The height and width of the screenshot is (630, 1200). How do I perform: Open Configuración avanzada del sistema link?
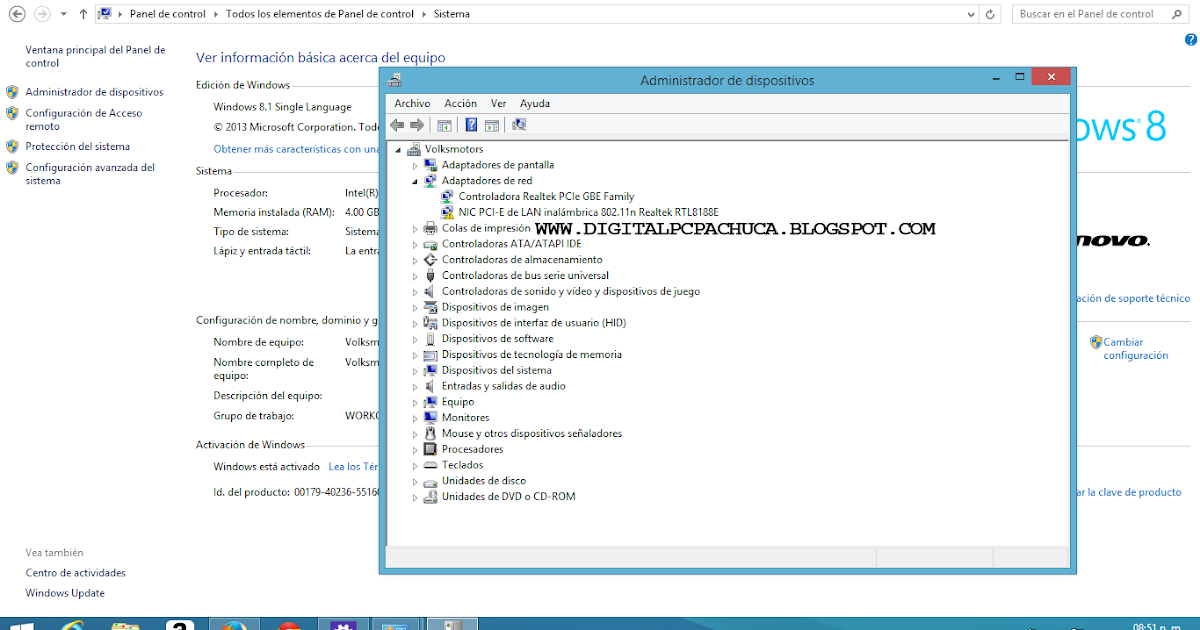click(90, 174)
